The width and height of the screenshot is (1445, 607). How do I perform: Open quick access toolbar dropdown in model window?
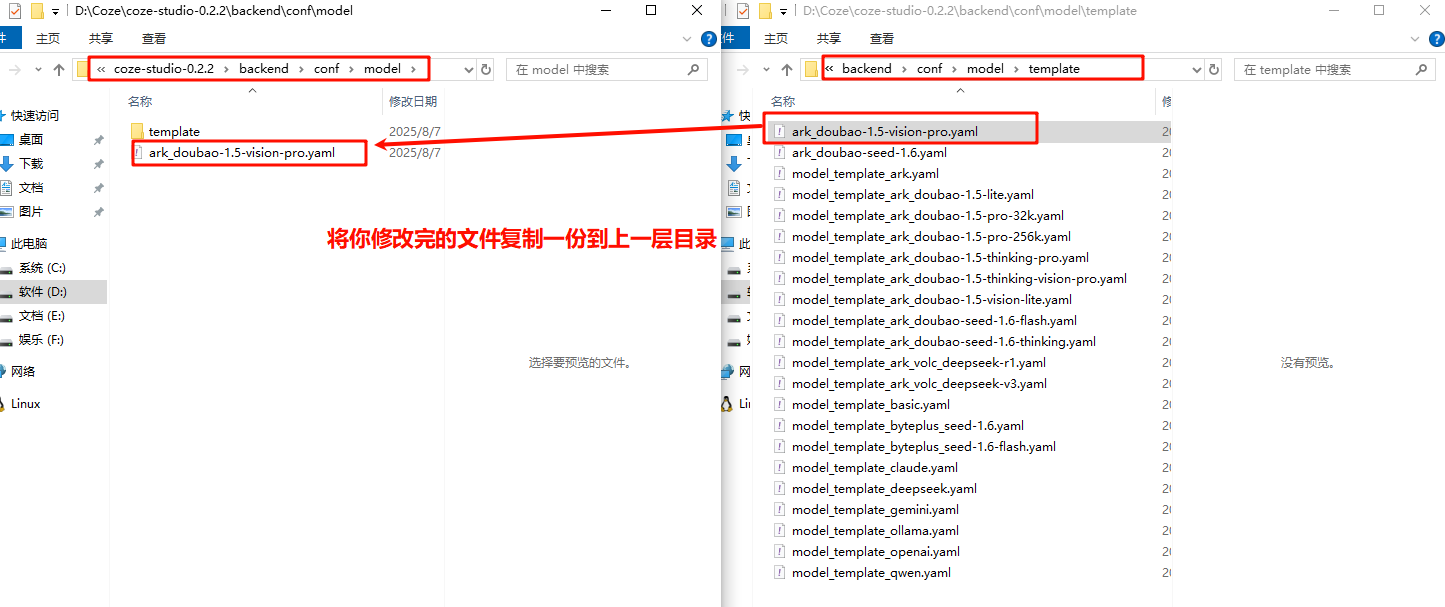pos(57,11)
